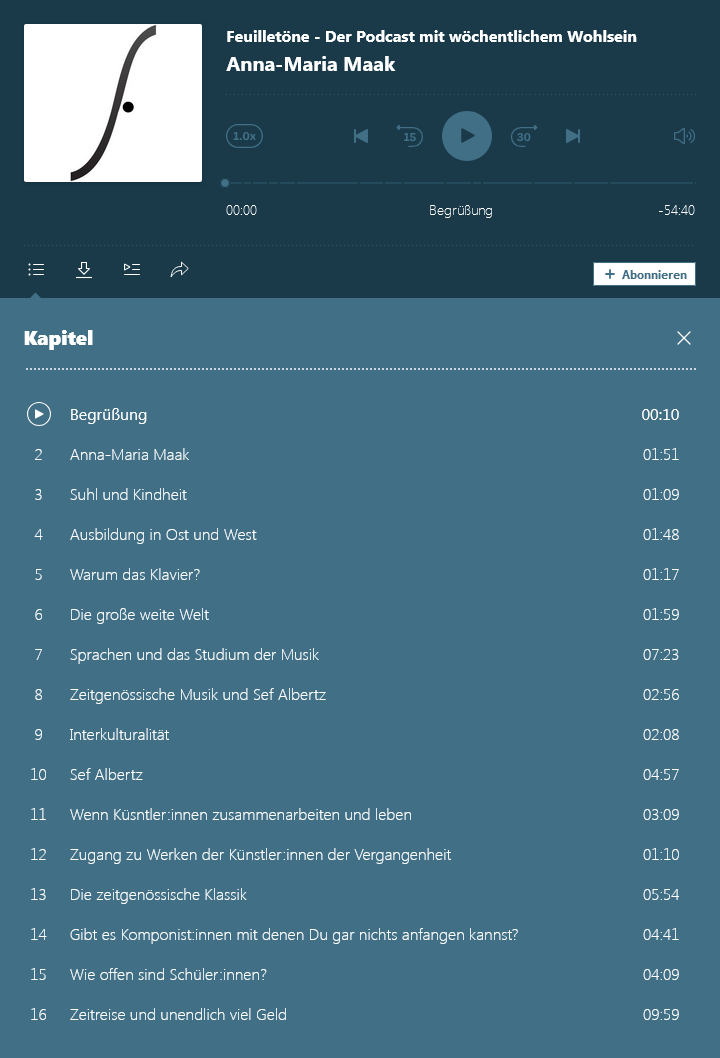
Task: Play chapter Zeitreise und unendlich viel Geld
Action: 178,1014
